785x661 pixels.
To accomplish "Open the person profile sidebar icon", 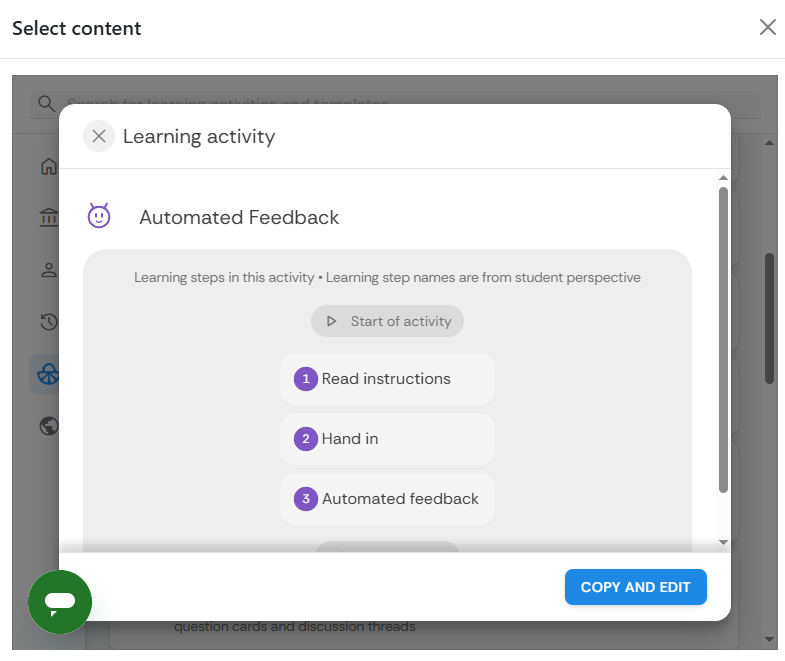I will (x=48, y=269).
